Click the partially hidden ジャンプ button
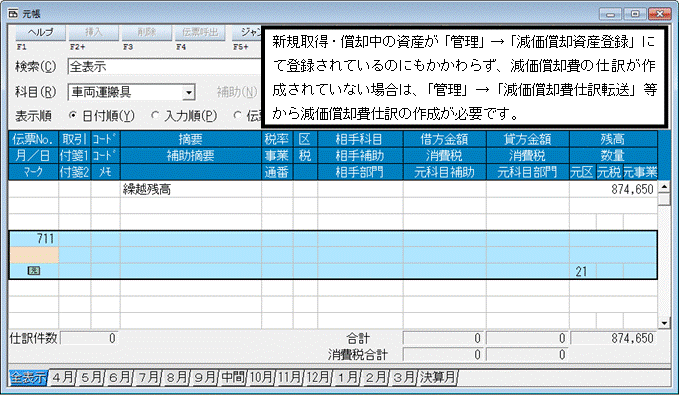This screenshot has height=396, width=679. (x=247, y=32)
